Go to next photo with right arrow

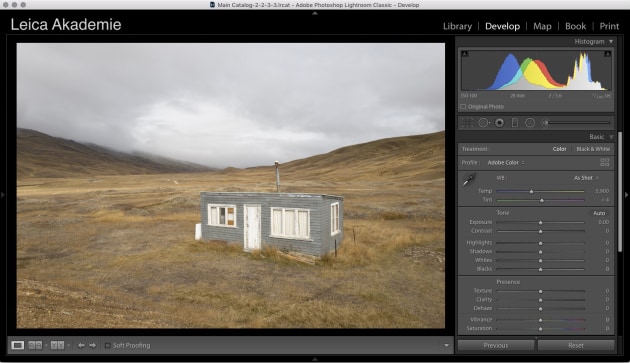[x=93, y=345]
